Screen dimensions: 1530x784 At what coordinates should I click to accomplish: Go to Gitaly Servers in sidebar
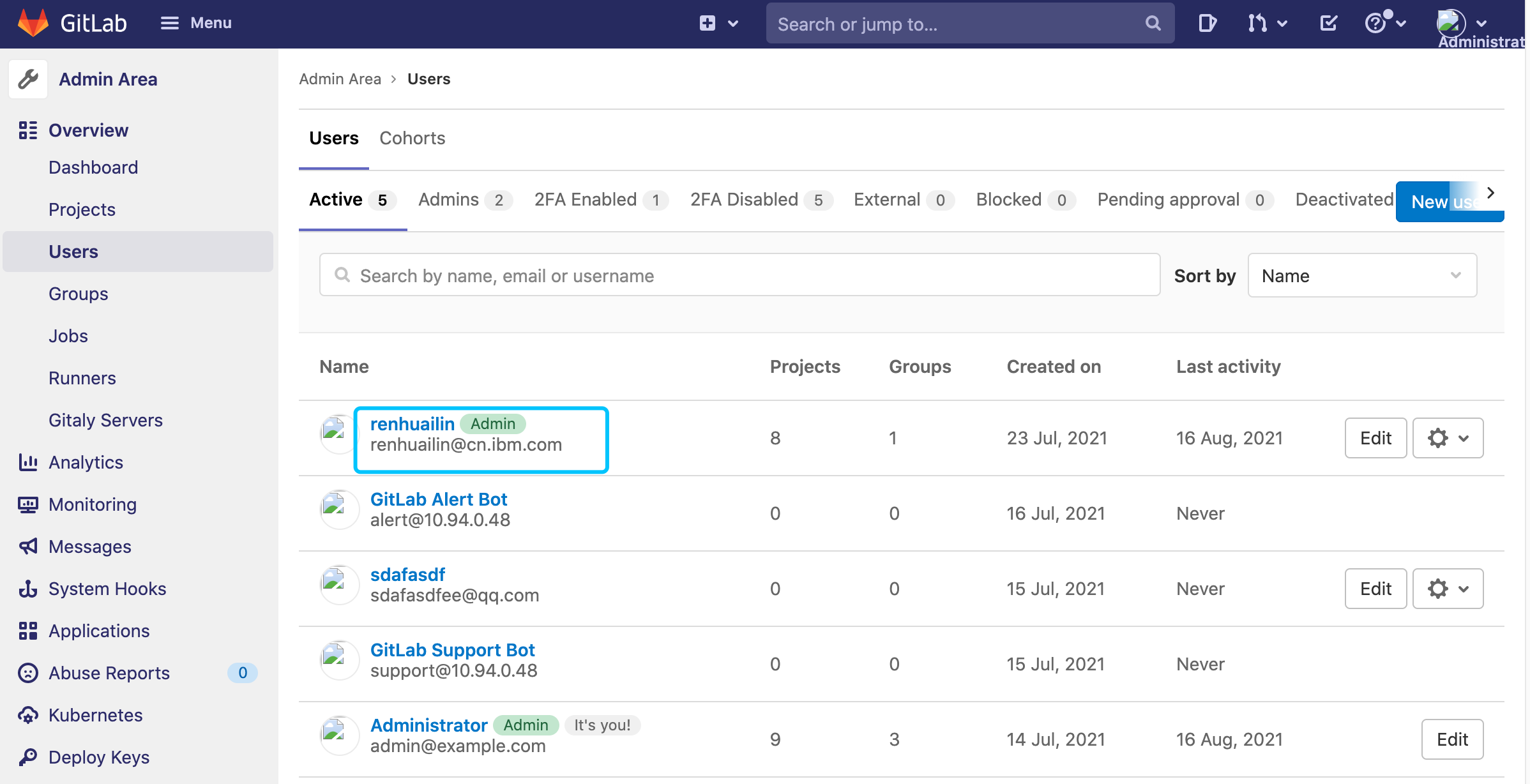(105, 420)
